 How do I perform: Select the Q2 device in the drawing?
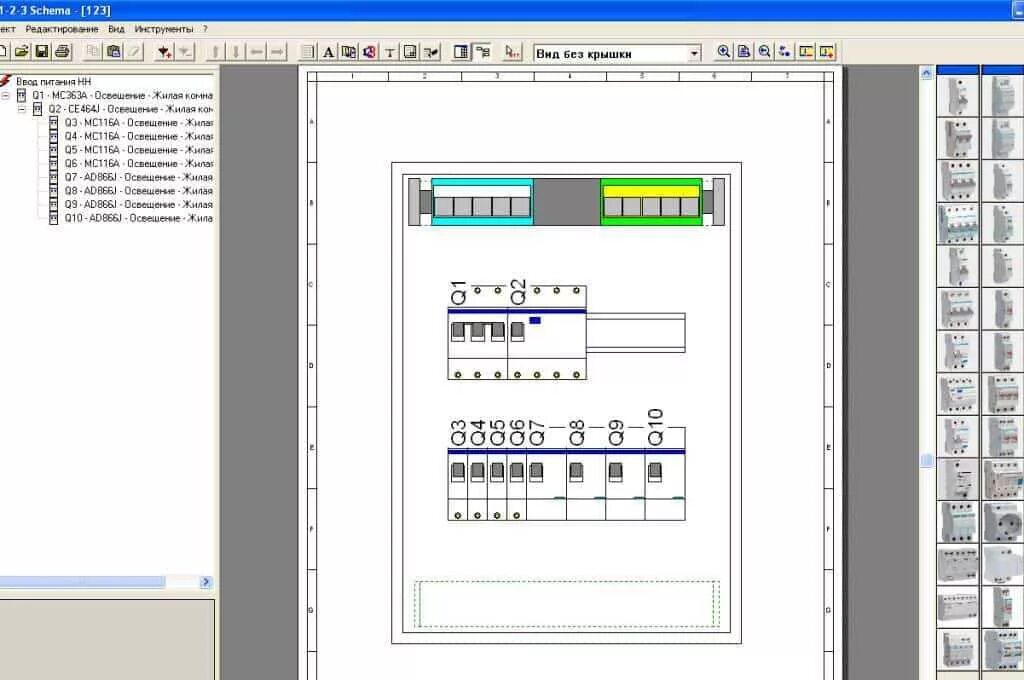click(547, 333)
